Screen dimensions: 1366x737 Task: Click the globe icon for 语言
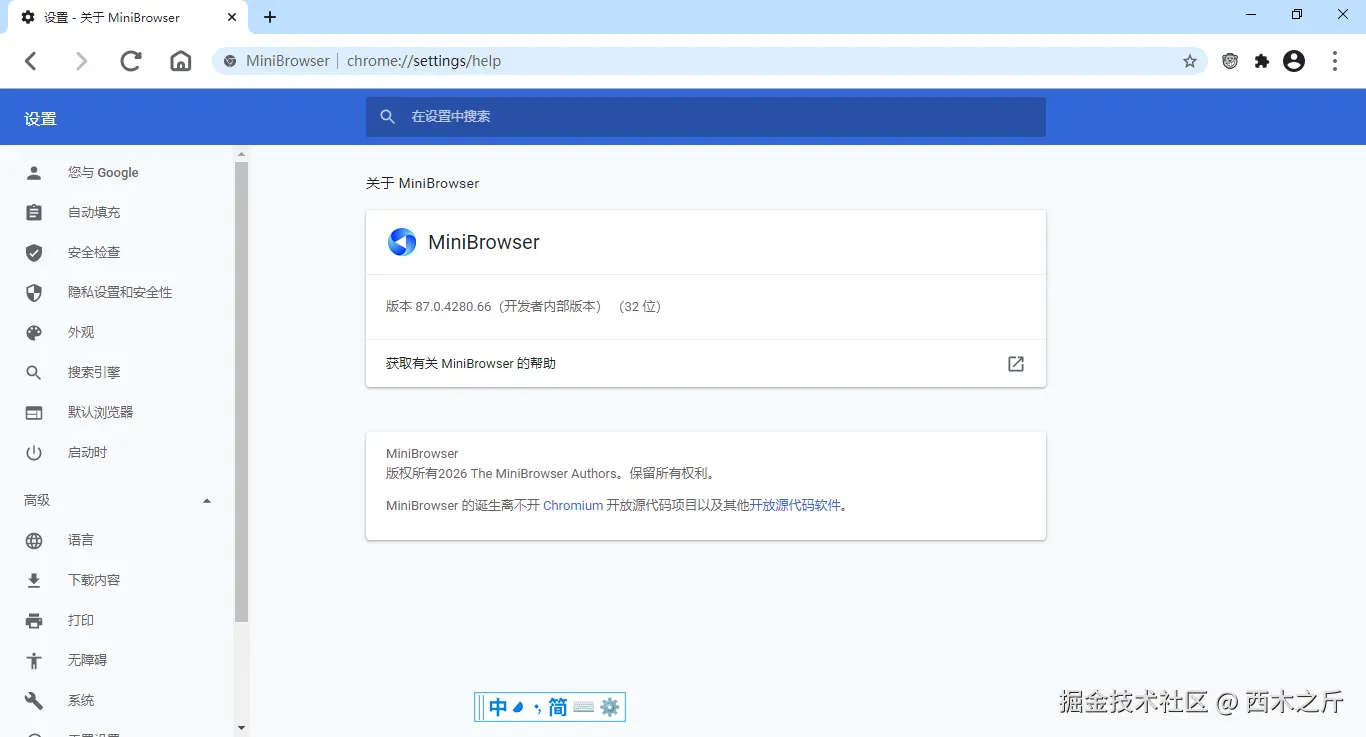(x=34, y=541)
